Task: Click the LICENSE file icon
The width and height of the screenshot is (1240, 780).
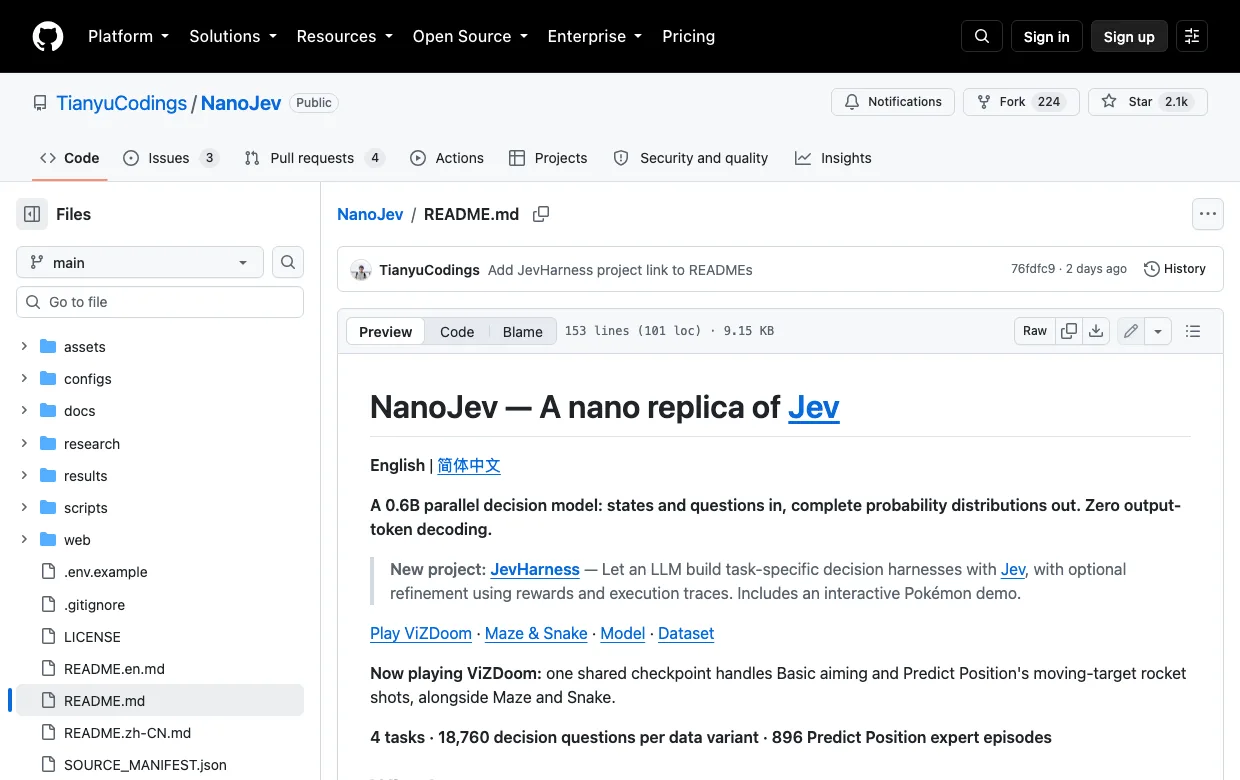Action: (x=48, y=636)
